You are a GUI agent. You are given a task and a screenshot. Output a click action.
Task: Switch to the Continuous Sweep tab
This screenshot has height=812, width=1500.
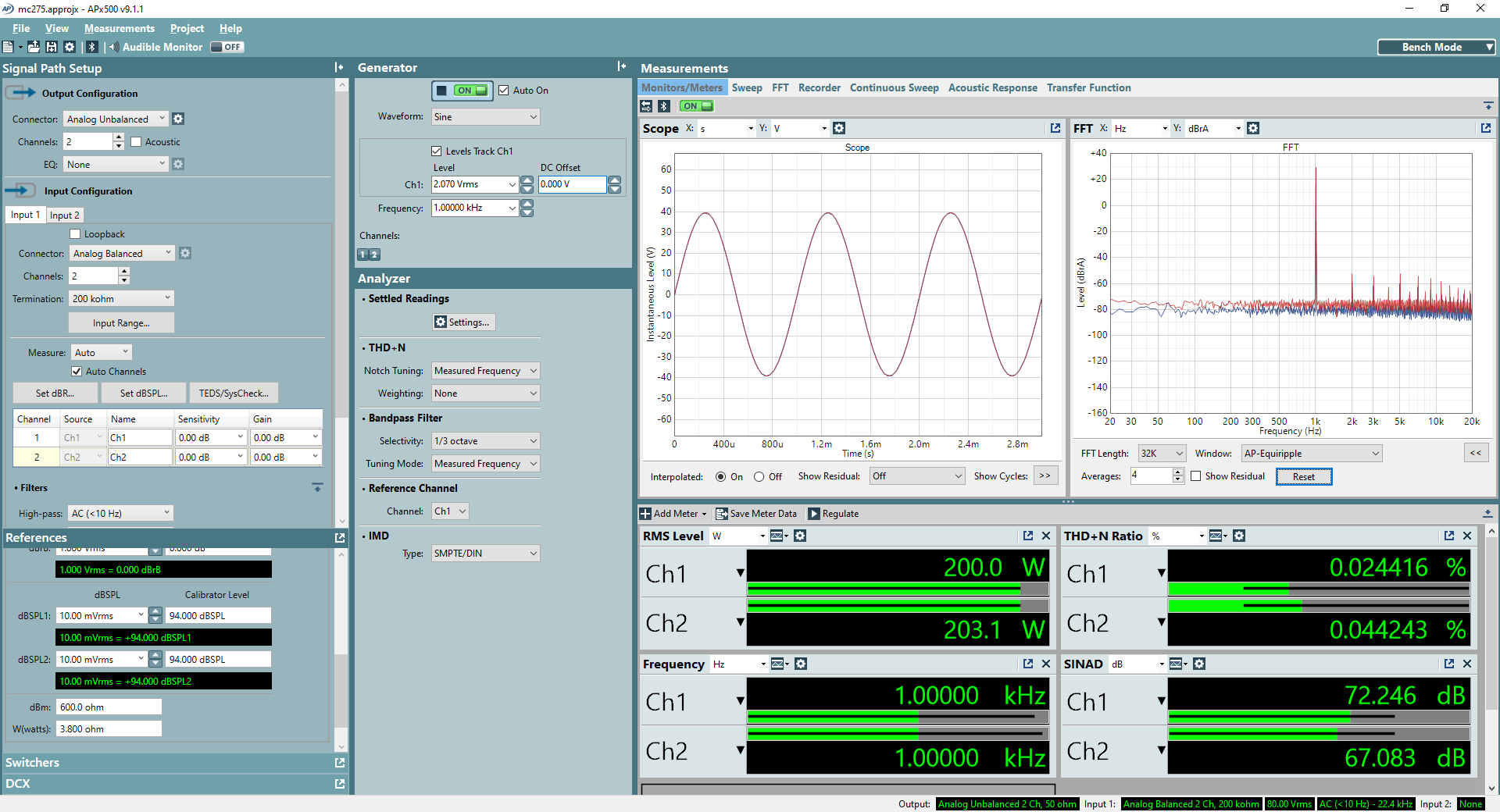click(895, 87)
